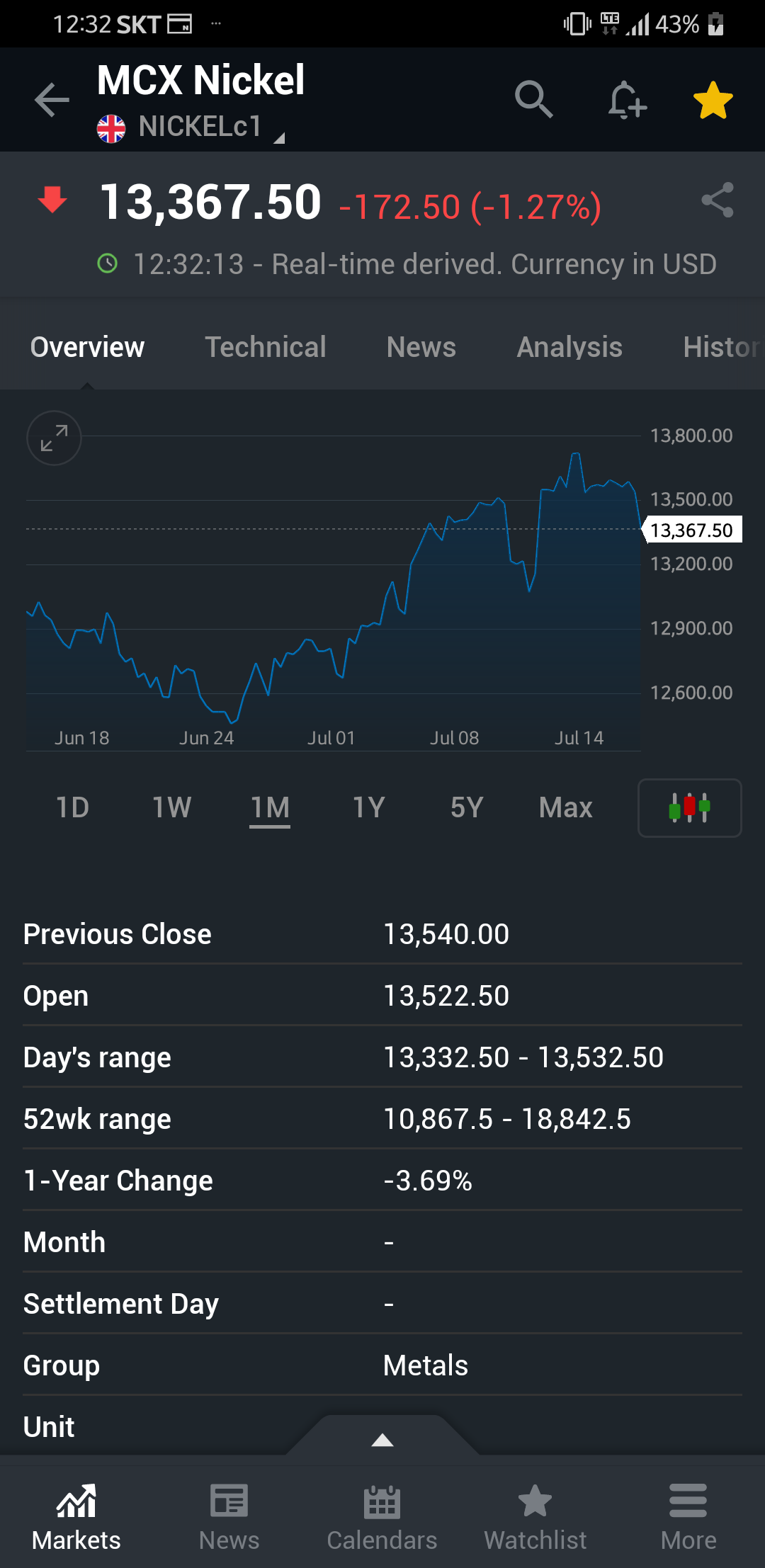Open the News tab
The height and width of the screenshot is (1568, 765).
pyautogui.click(x=421, y=347)
